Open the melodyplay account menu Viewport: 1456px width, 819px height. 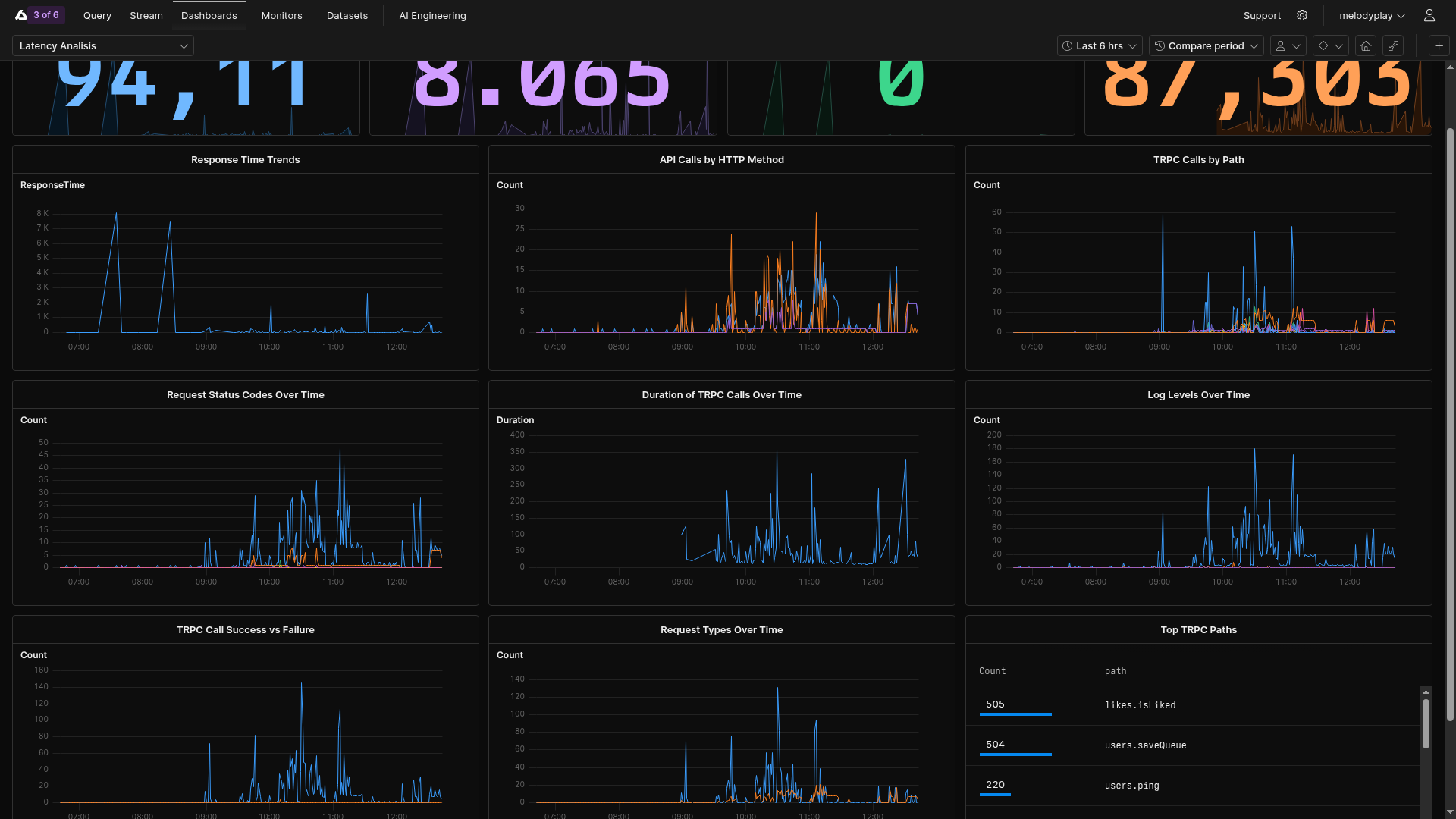coord(1370,15)
